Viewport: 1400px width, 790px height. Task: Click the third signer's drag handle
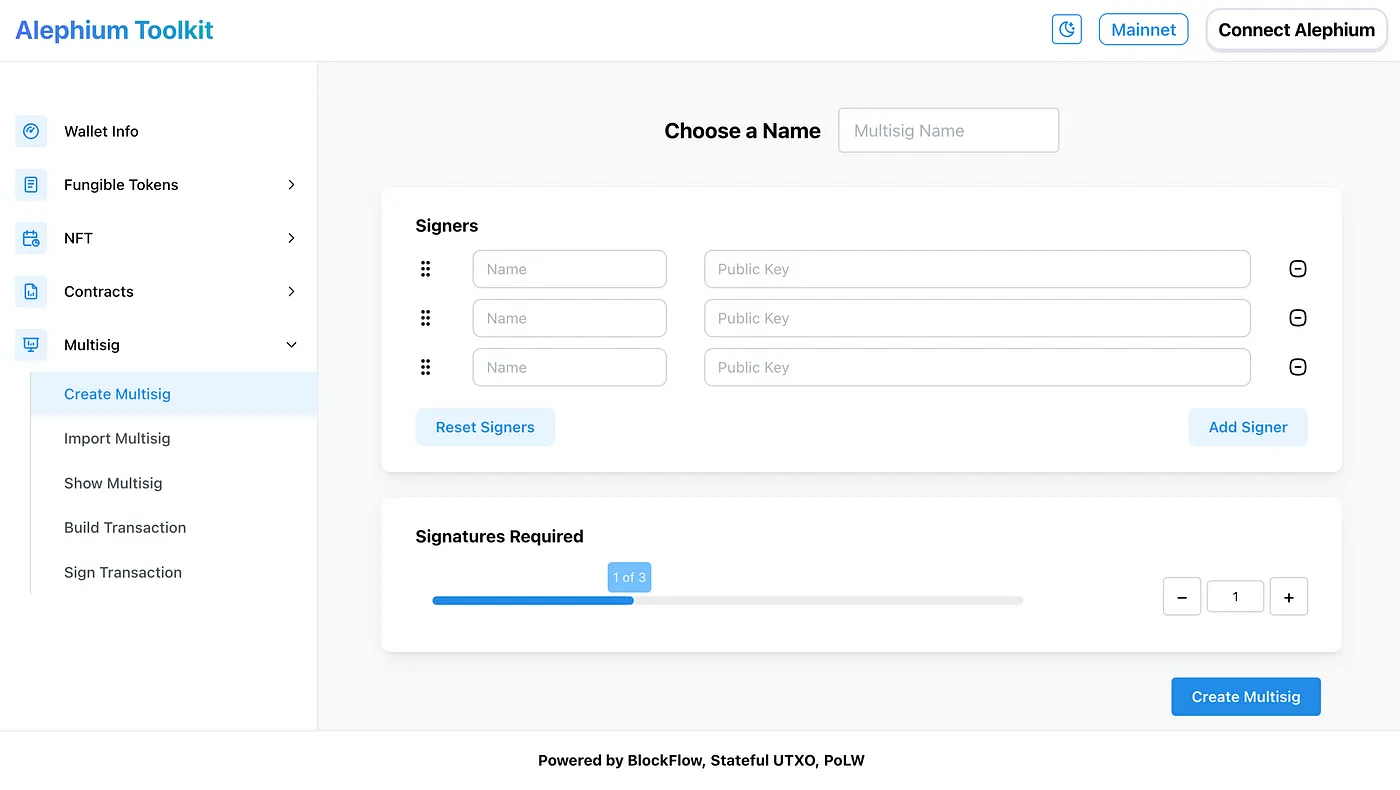click(425, 367)
